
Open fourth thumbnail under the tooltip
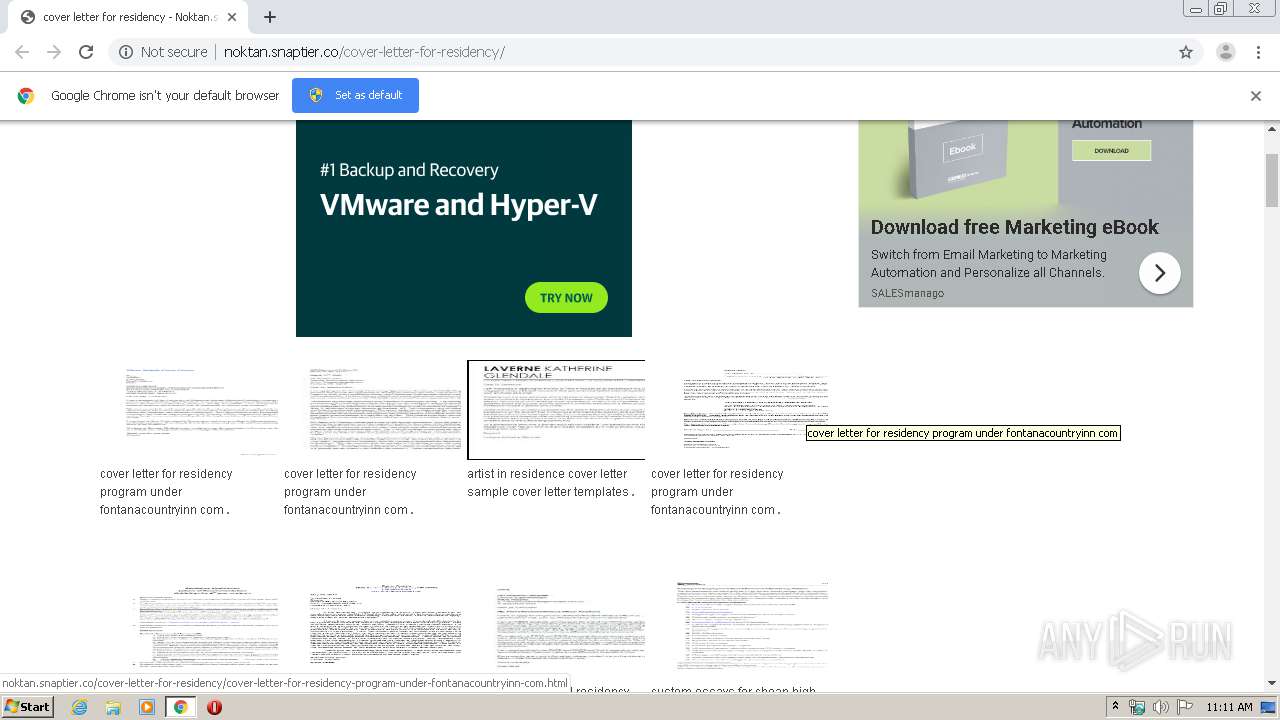click(740, 410)
